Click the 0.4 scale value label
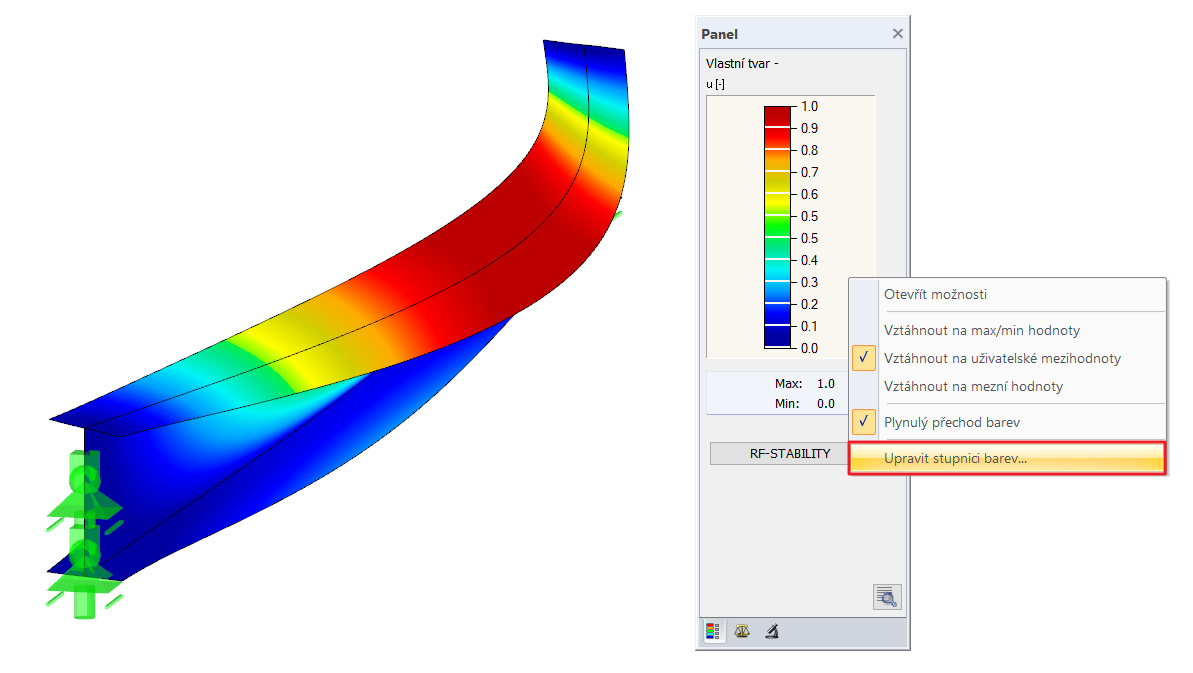Viewport: 1193px width, 673px height. (810, 261)
